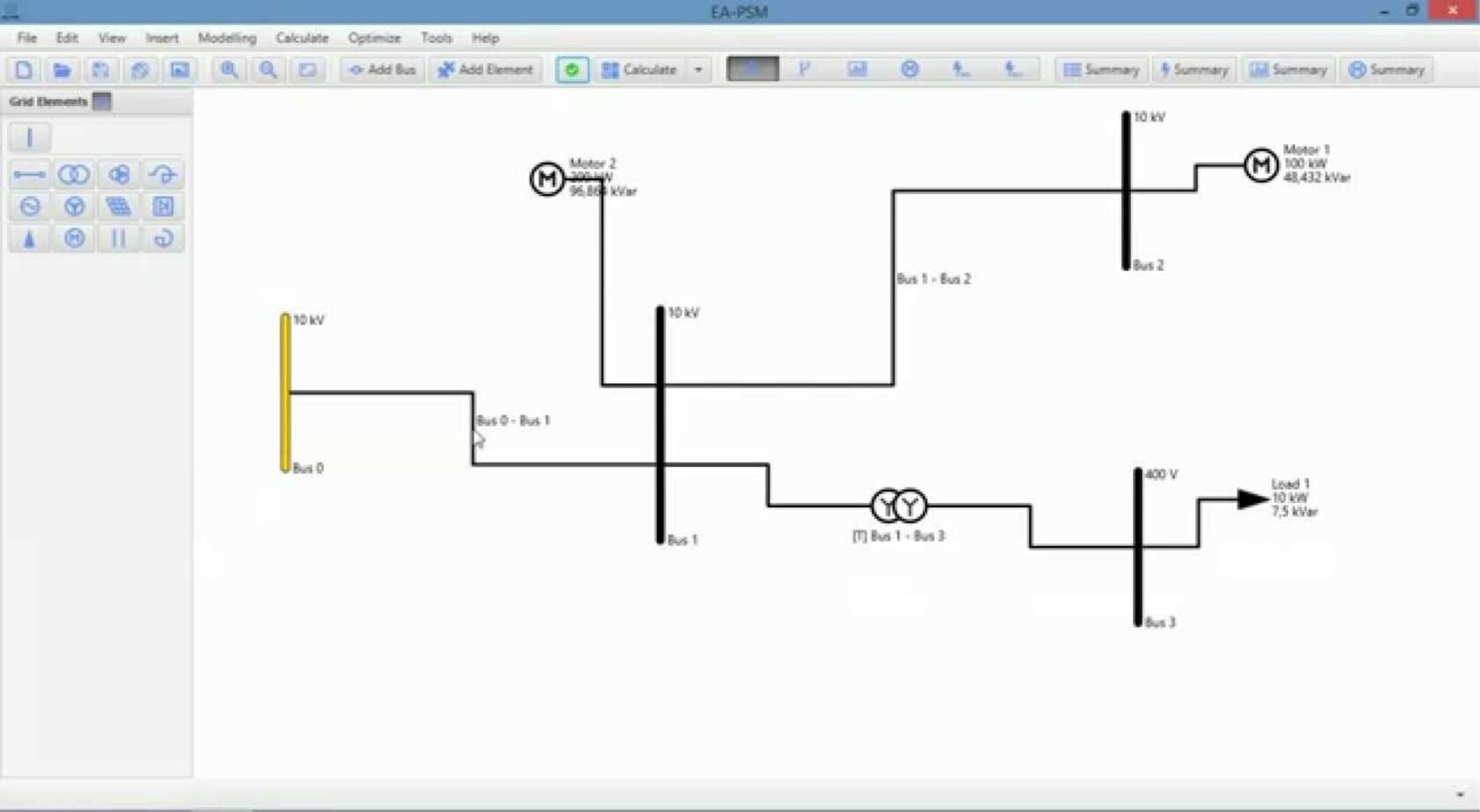The width and height of the screenshot is (1480, 812).
Task: Select the vertical bus bar element icon
Action: point(29,137)
